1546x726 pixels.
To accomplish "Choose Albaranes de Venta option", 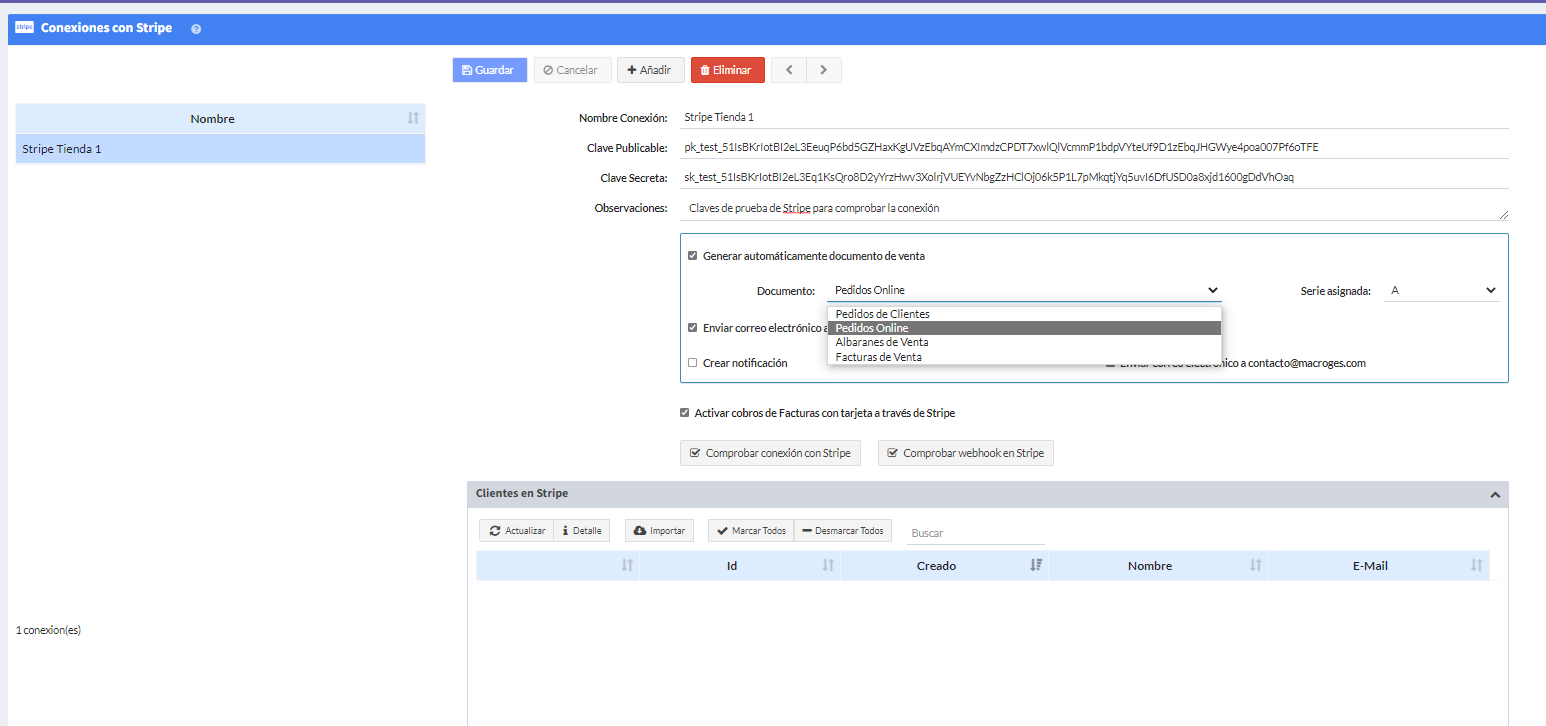I will coord(1024,342).
